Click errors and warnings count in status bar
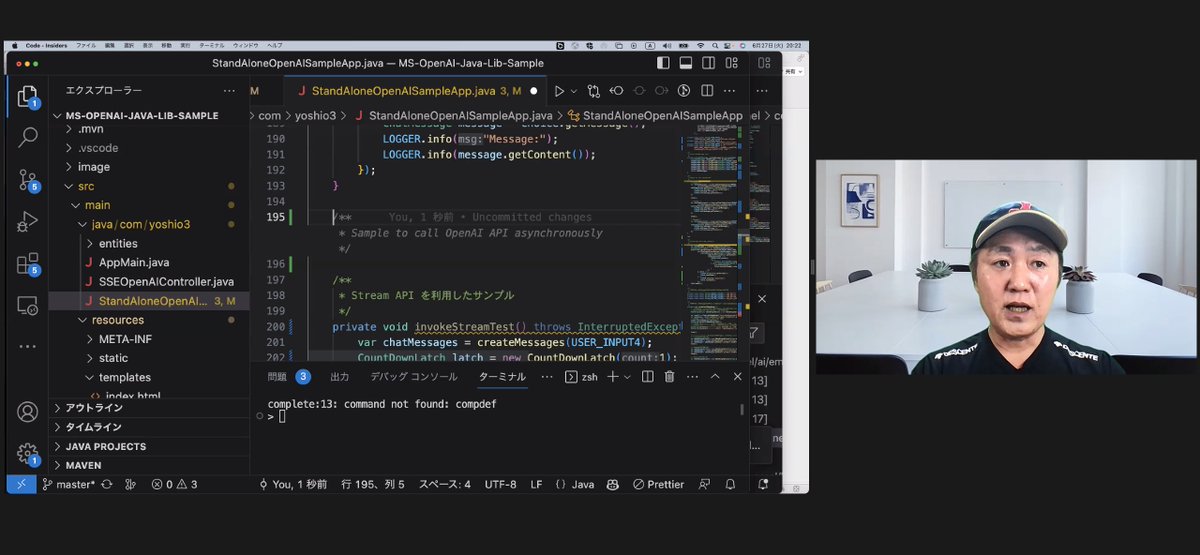This screenshot has height=555, width=1200. click(174, 484)
